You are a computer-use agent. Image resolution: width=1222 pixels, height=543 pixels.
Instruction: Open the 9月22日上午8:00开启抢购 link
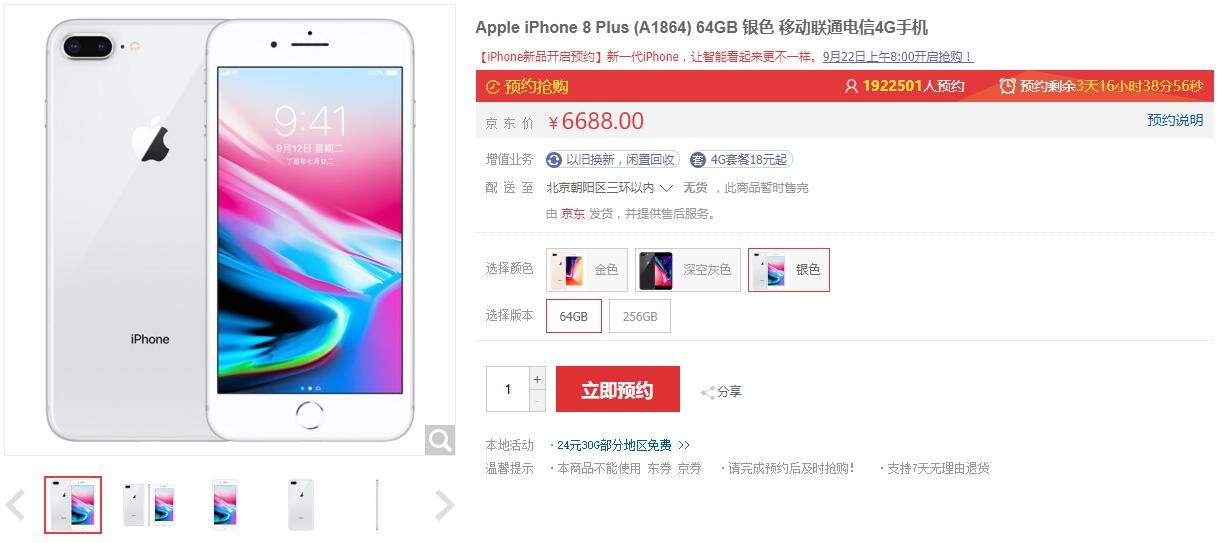897,57
